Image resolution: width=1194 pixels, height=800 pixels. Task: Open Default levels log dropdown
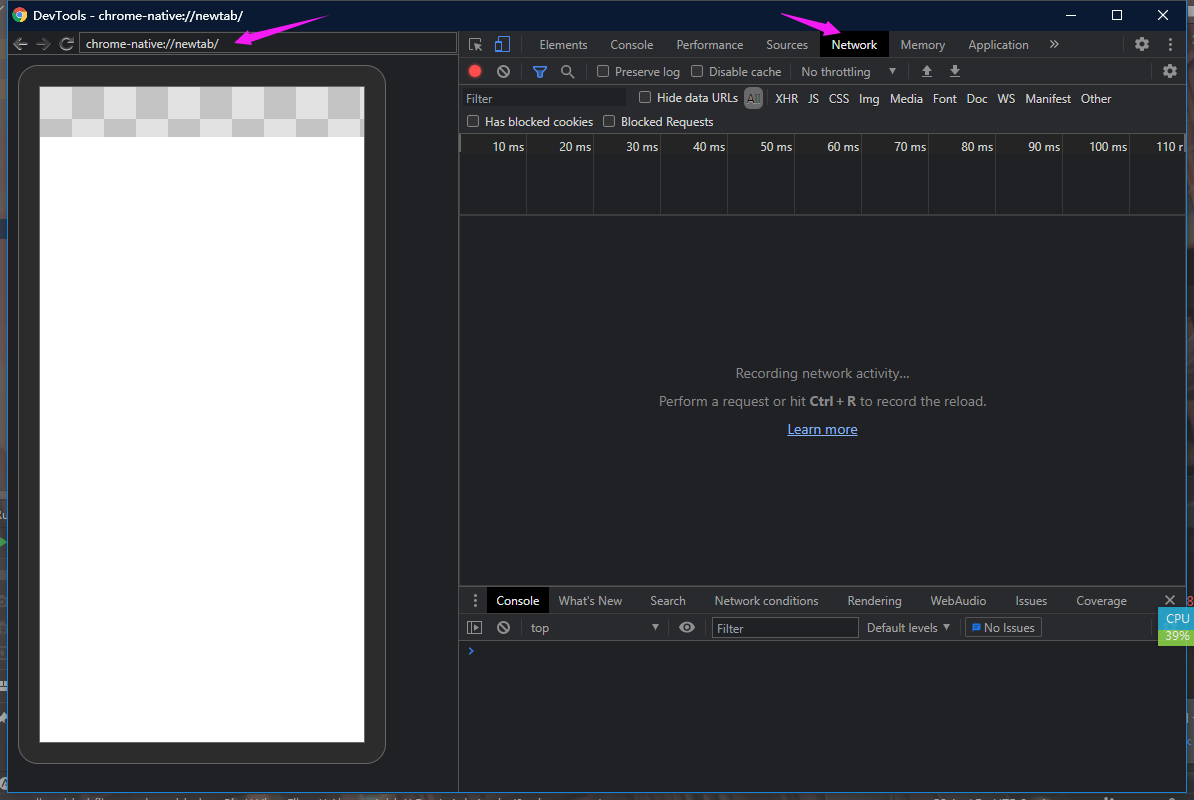point(908,628)
